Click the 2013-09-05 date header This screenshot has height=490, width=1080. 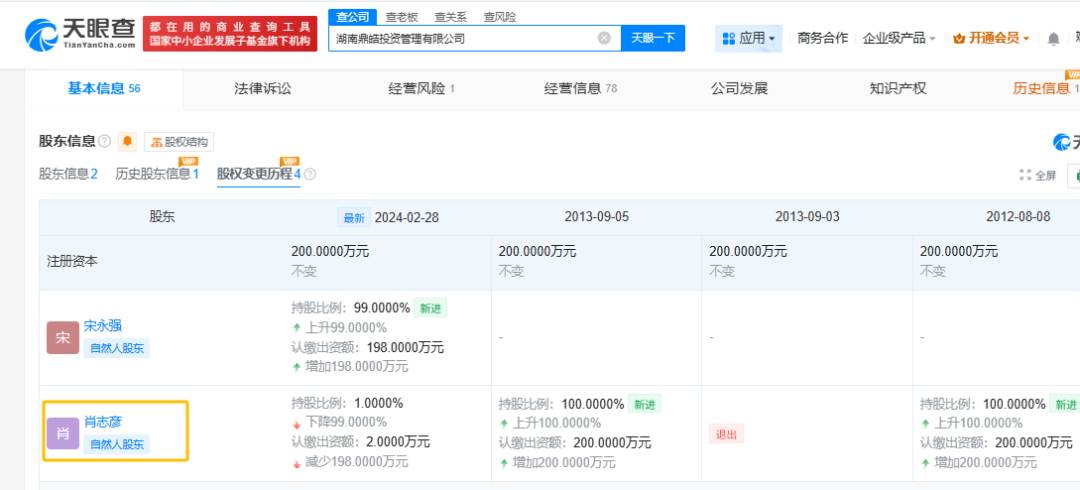[x=596, y=217]
